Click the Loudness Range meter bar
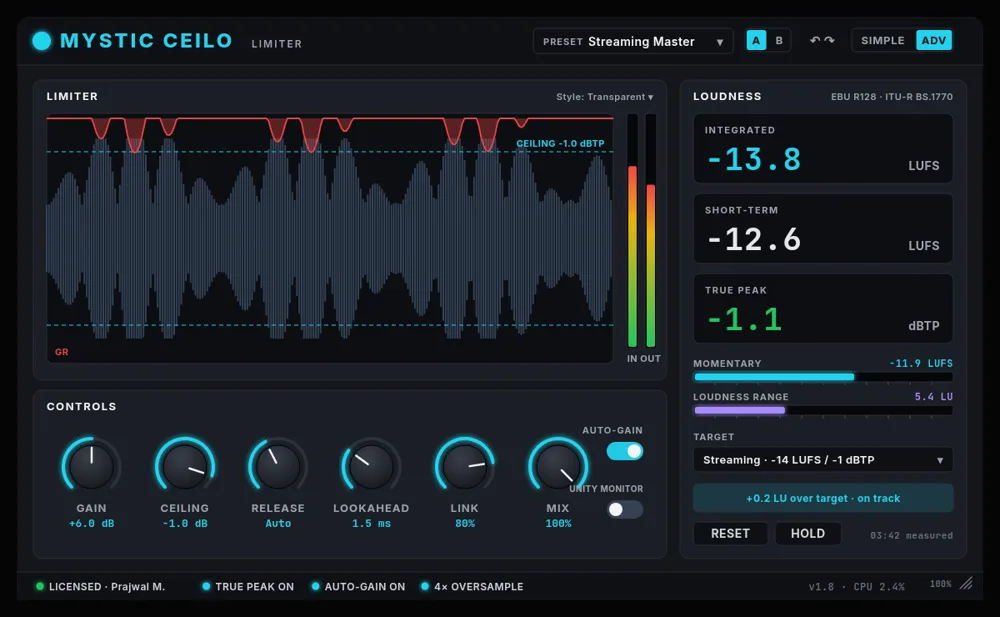This screenshot has width=1000, height=617. [x=823, y=410]
